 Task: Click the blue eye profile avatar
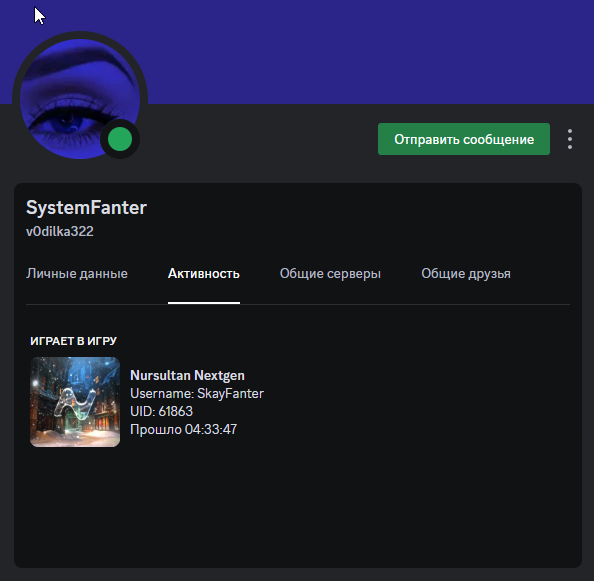tap(80, 99)
